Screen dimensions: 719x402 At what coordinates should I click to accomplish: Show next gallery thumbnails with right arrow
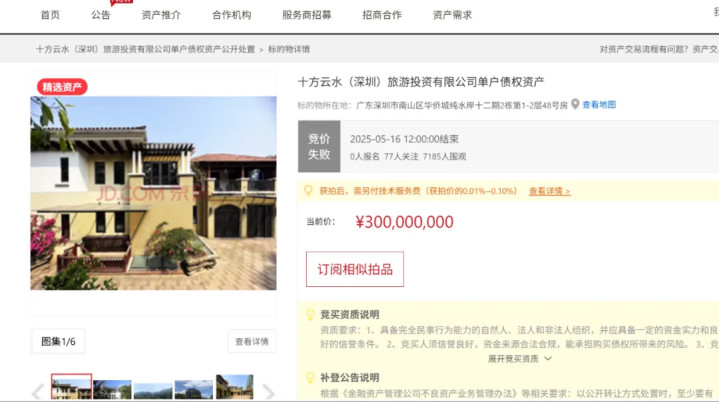coord(268,391)
